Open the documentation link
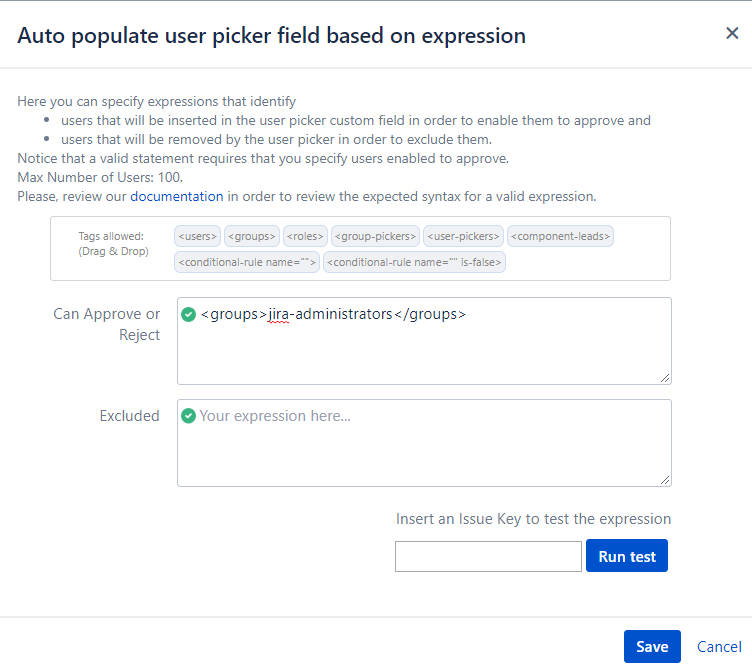This screenshot has width=752, height=672. 176,197
